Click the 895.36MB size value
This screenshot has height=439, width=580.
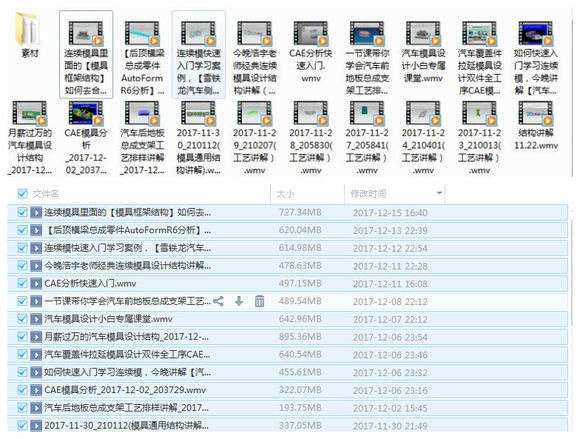click(300, 337)
